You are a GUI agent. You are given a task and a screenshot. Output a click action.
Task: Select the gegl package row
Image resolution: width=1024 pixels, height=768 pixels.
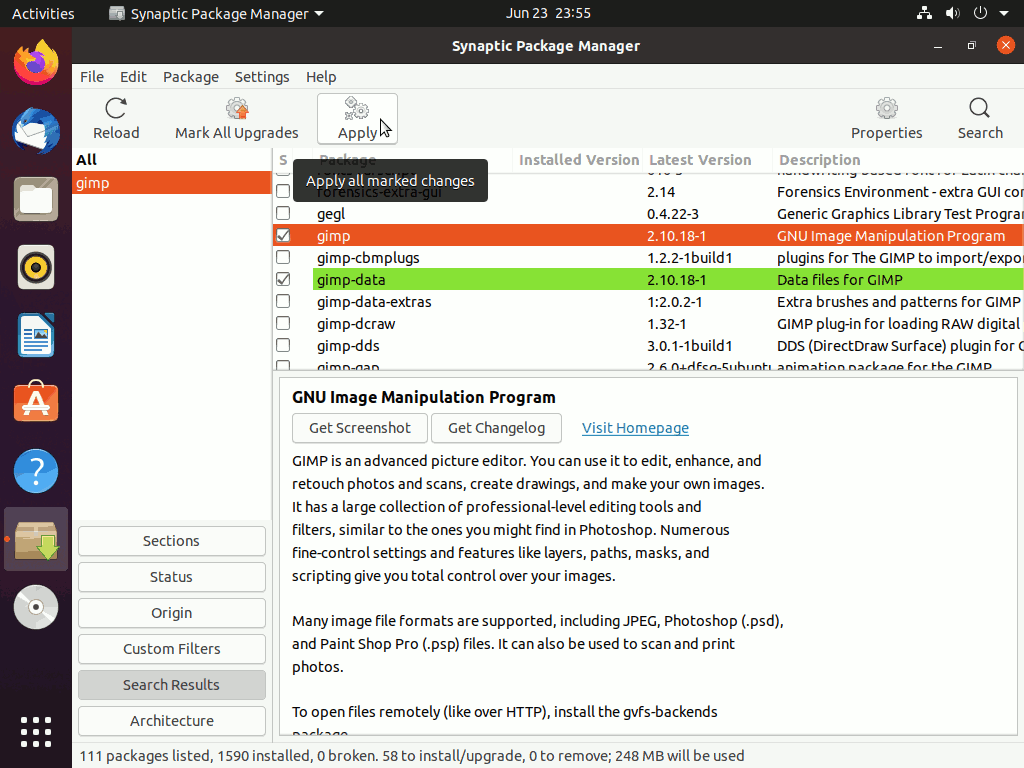pos(648,214)
